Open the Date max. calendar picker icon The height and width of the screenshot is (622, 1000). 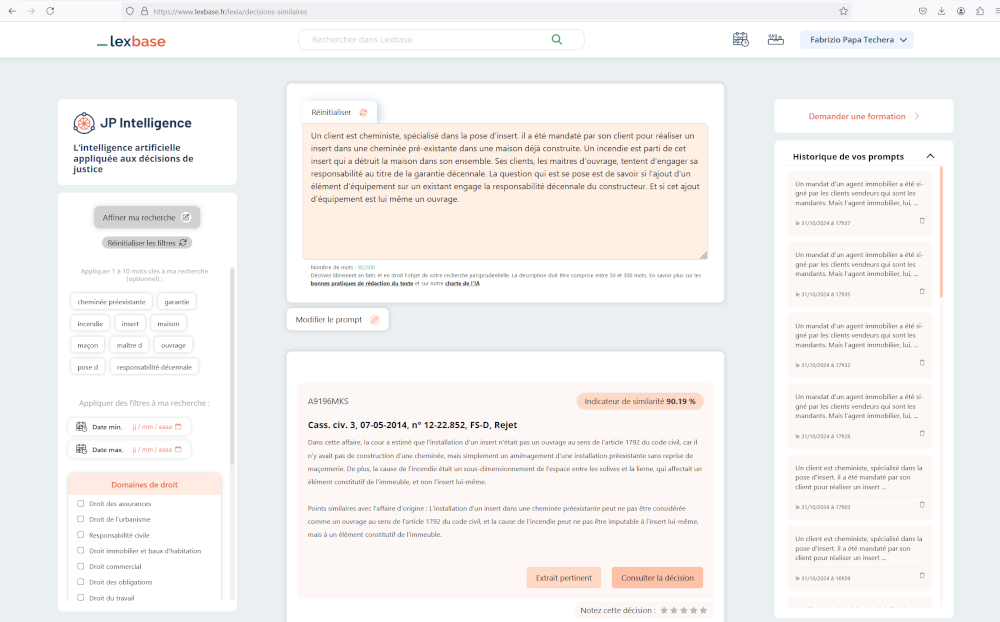[178, 449]
